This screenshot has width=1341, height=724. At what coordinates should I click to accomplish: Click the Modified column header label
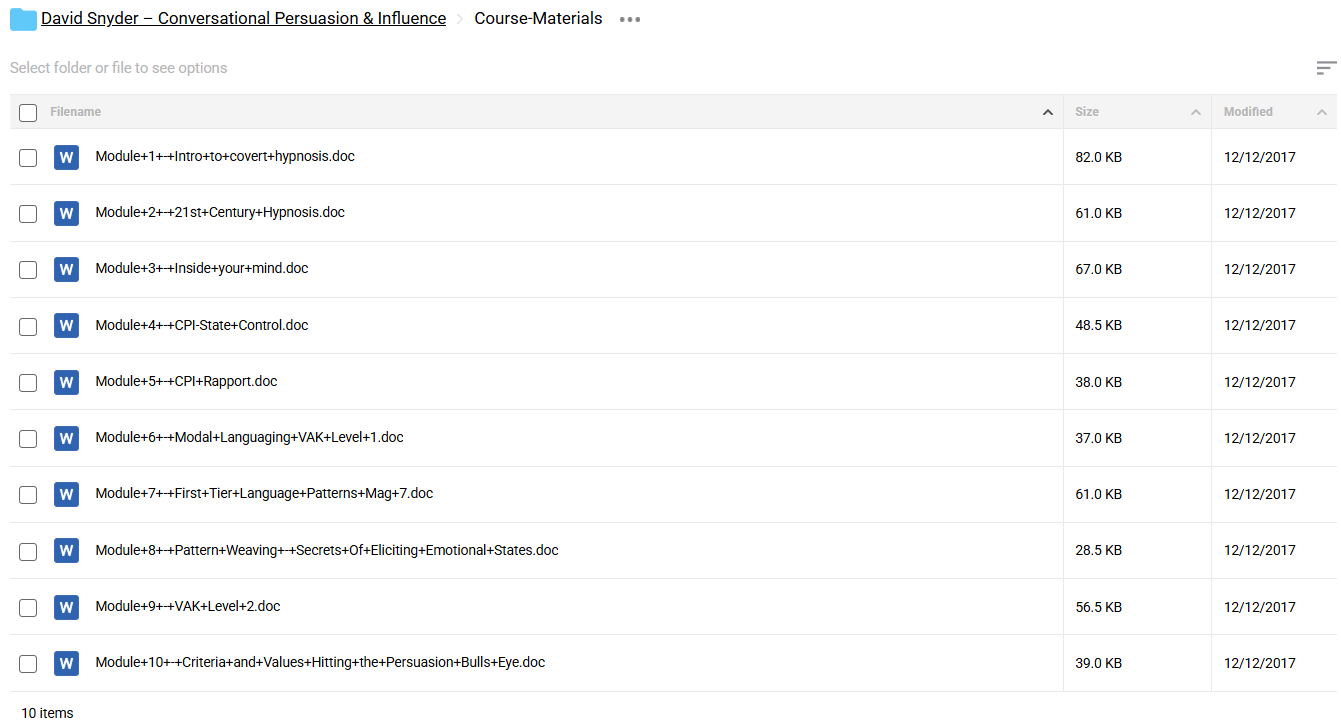[x=1248, y=112]
